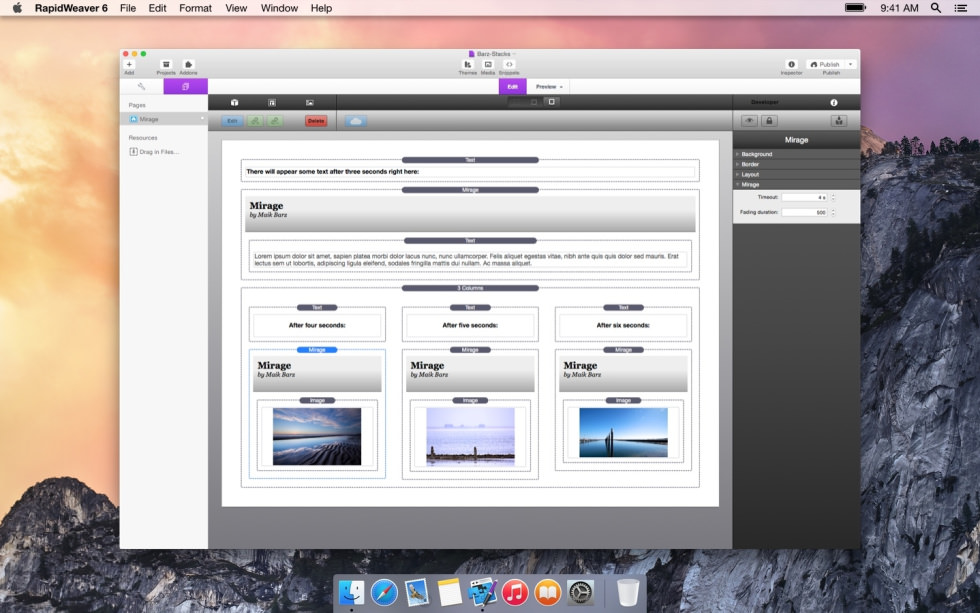
Task: Click the square view-mode icon in dark bar
Action: pos(552,102)
